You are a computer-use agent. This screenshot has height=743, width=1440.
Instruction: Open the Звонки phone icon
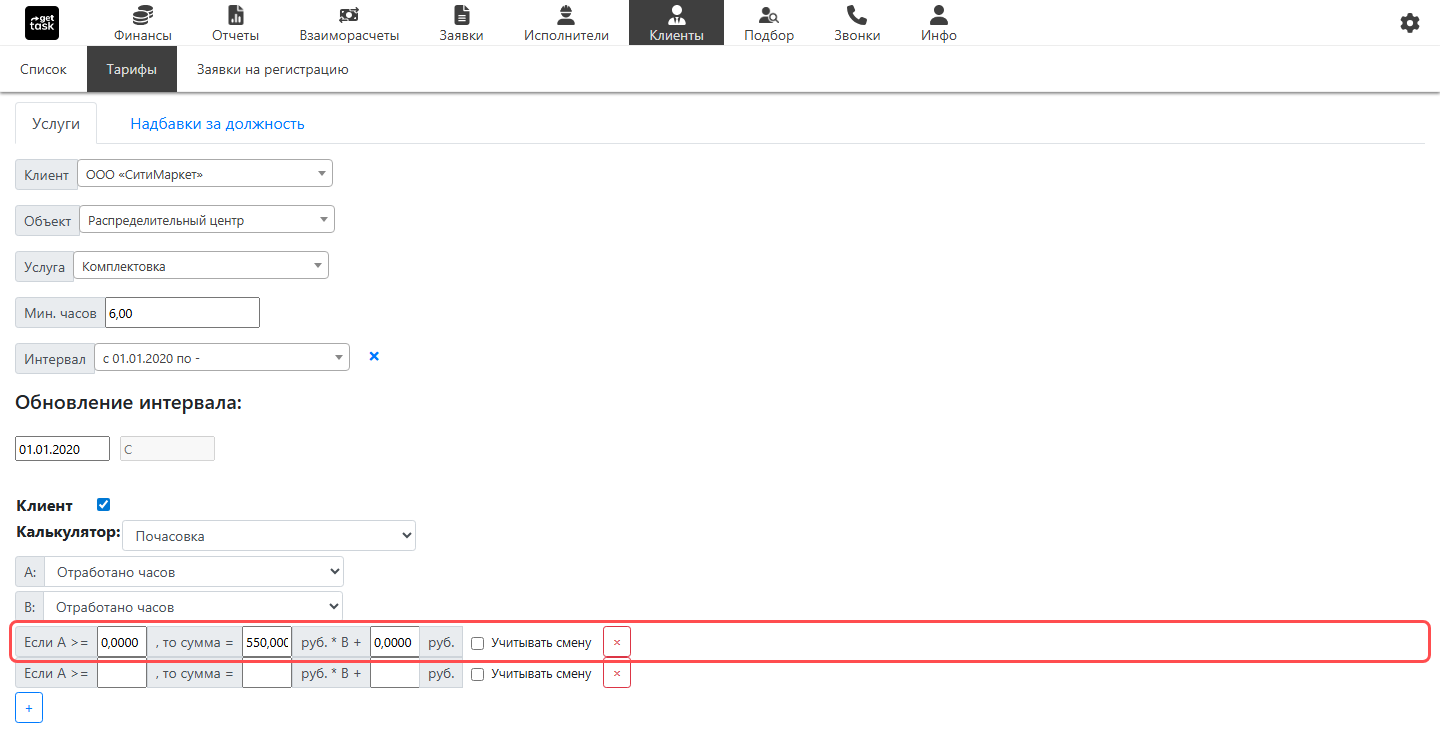click(x=857, y=15)
